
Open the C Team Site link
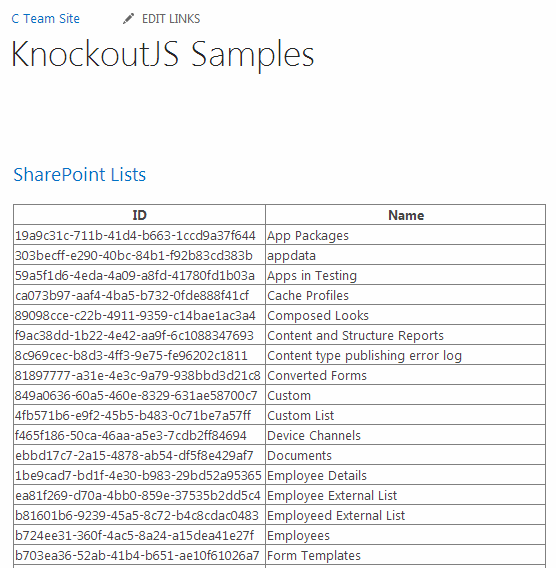[x=45, y=18]
